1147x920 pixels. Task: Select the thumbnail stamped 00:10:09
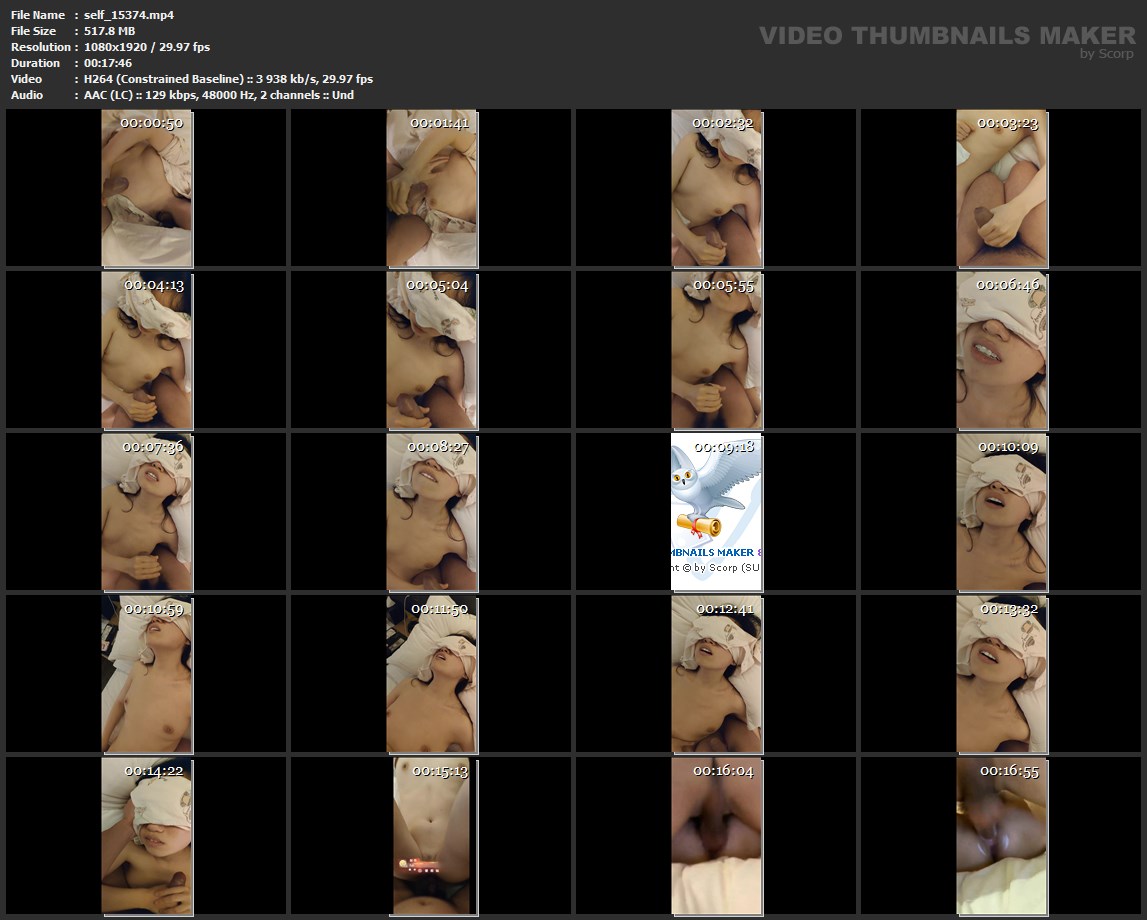pos(1001,512)
